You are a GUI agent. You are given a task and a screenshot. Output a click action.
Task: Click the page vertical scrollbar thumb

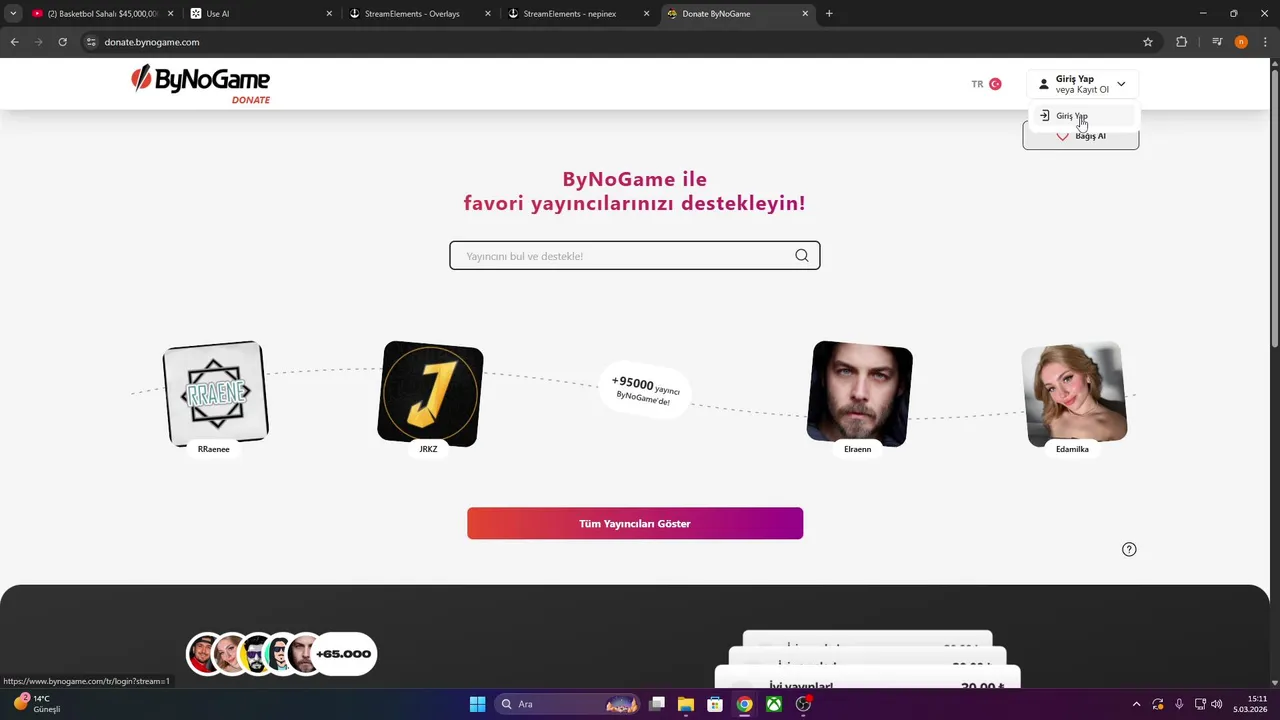coord(1274,210)
